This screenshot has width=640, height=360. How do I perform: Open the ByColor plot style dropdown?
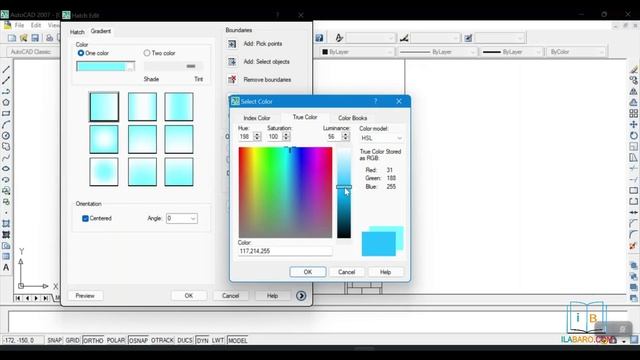(x=576, y=52)
